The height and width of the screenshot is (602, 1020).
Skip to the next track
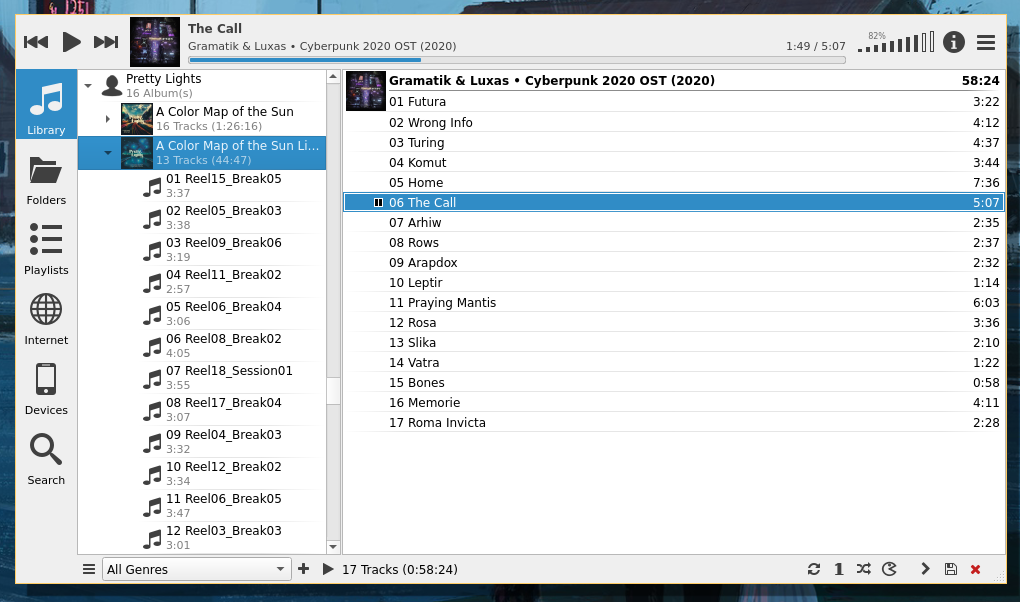(x=106, y=42)
